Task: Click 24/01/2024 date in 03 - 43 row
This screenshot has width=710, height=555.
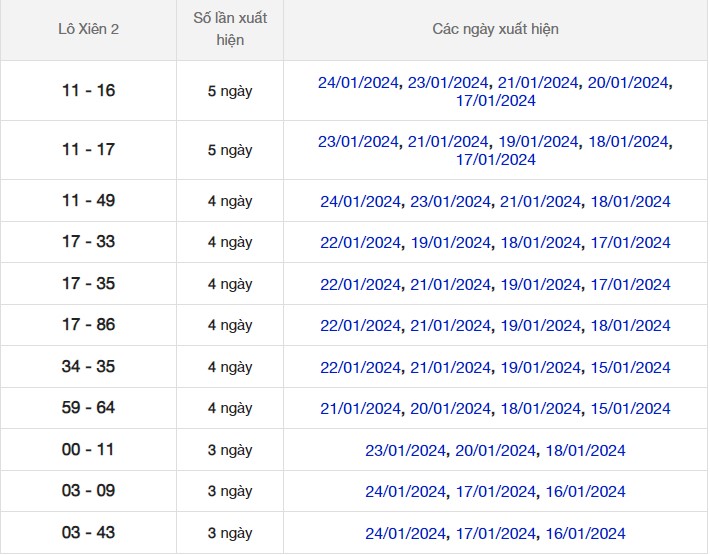Action: [x=405, y=533]
